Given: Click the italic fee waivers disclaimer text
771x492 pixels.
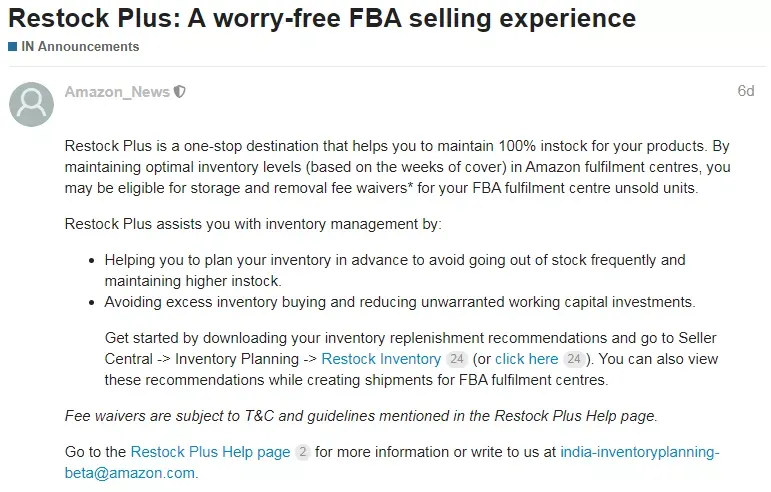Looking at the screenshot, I should pos(361,416).
